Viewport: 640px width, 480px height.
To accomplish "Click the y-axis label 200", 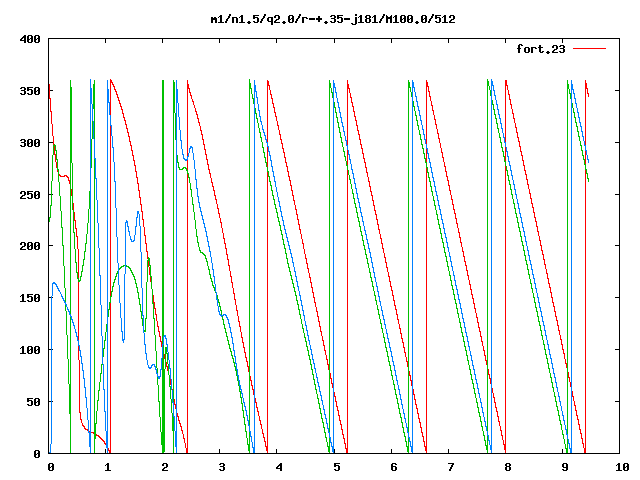I will (x=30, y=246).
